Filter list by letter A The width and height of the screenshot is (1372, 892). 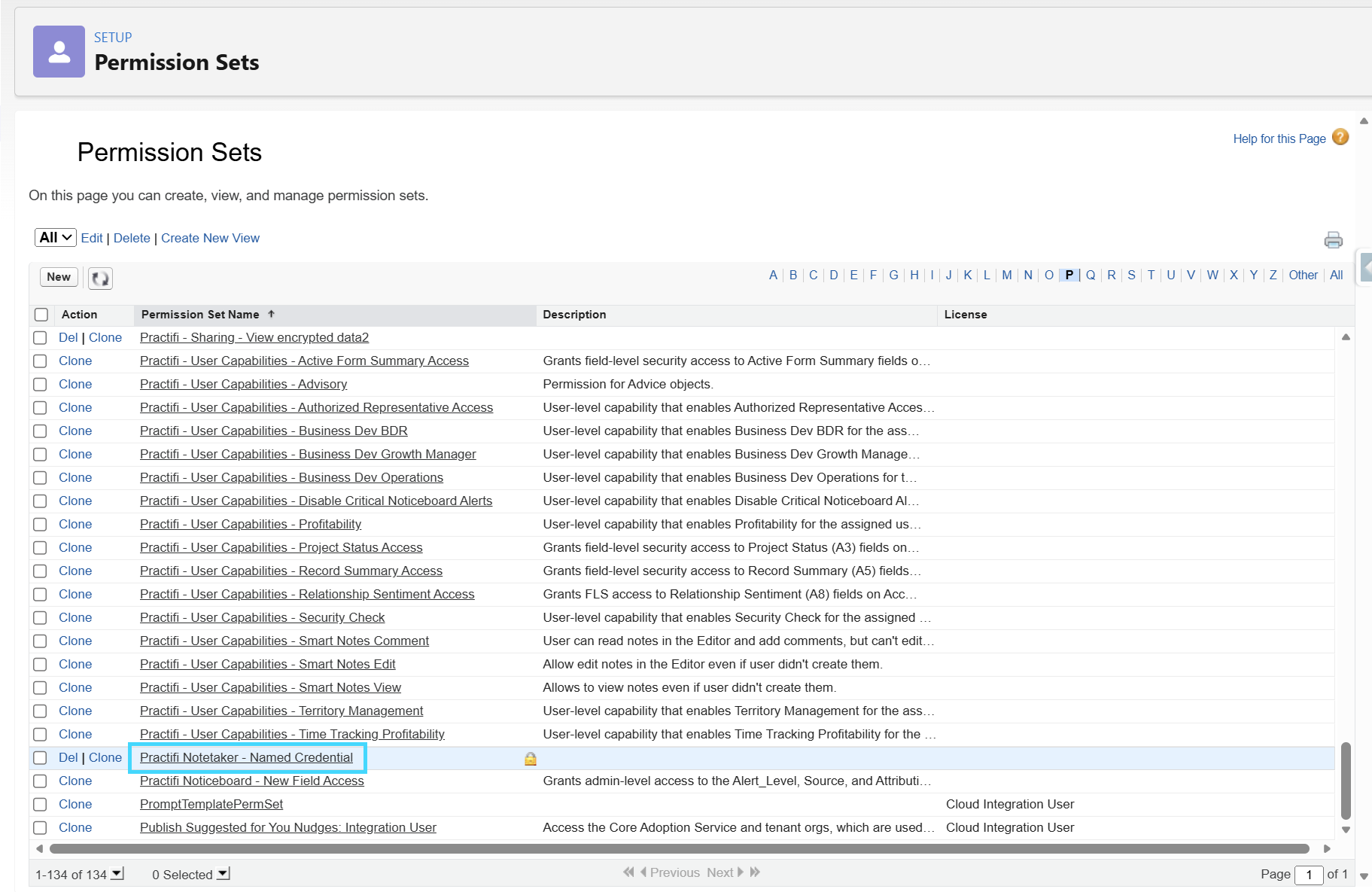[x=773, y=275]
